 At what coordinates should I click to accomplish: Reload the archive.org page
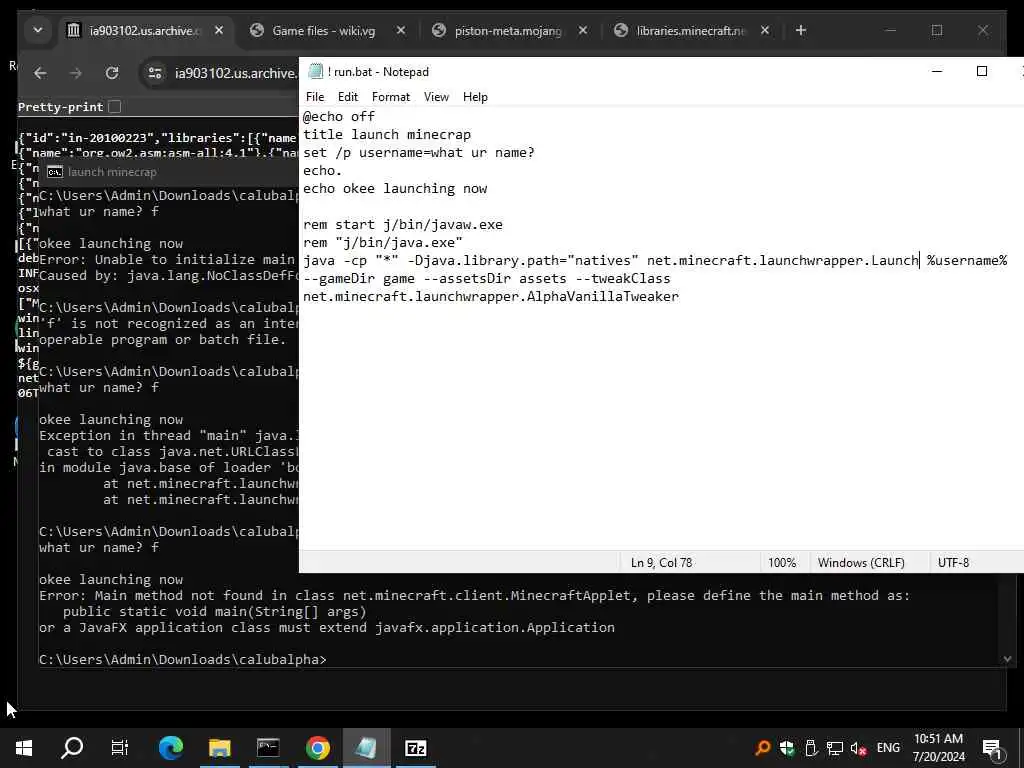click(x=112, y=73)
